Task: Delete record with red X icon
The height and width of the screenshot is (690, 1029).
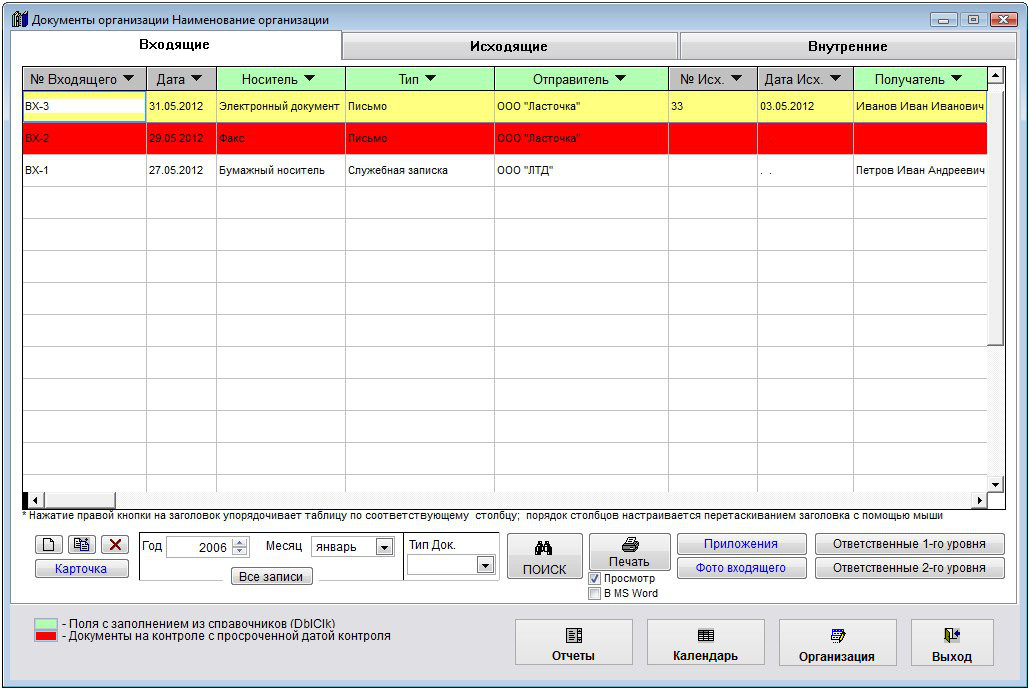Action: [116, 545]
